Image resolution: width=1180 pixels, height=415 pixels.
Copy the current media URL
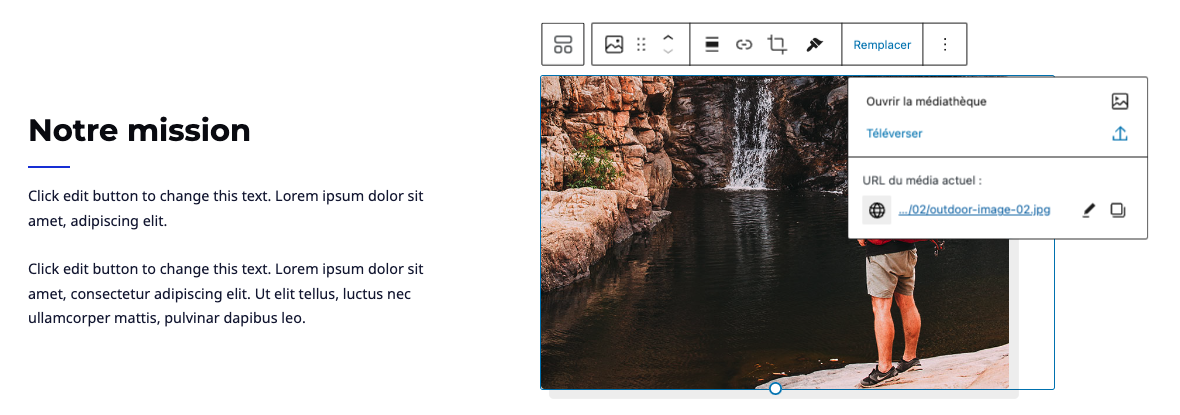[1118, 210]
